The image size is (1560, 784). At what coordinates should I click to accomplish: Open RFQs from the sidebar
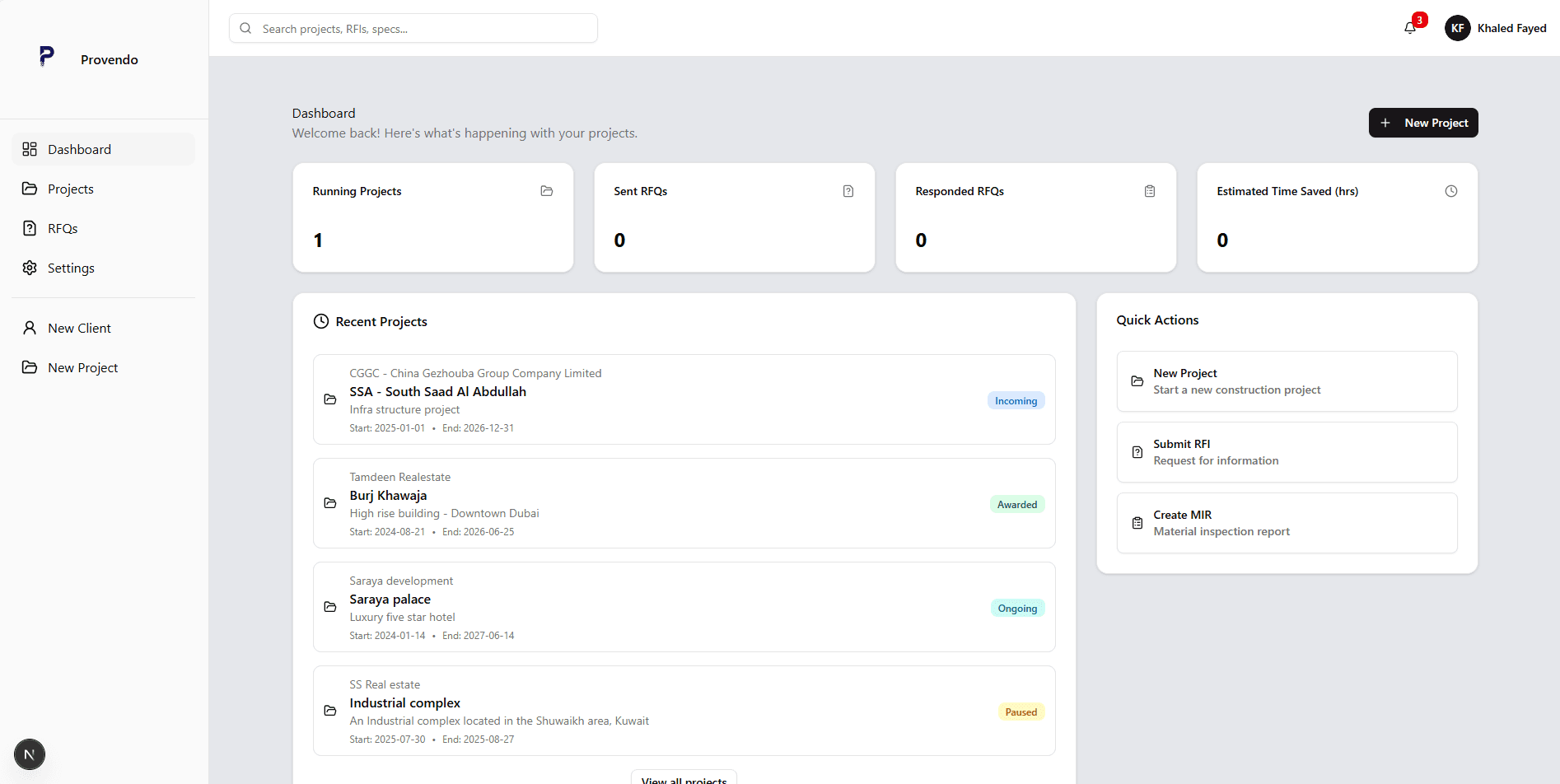pos(63,228)
